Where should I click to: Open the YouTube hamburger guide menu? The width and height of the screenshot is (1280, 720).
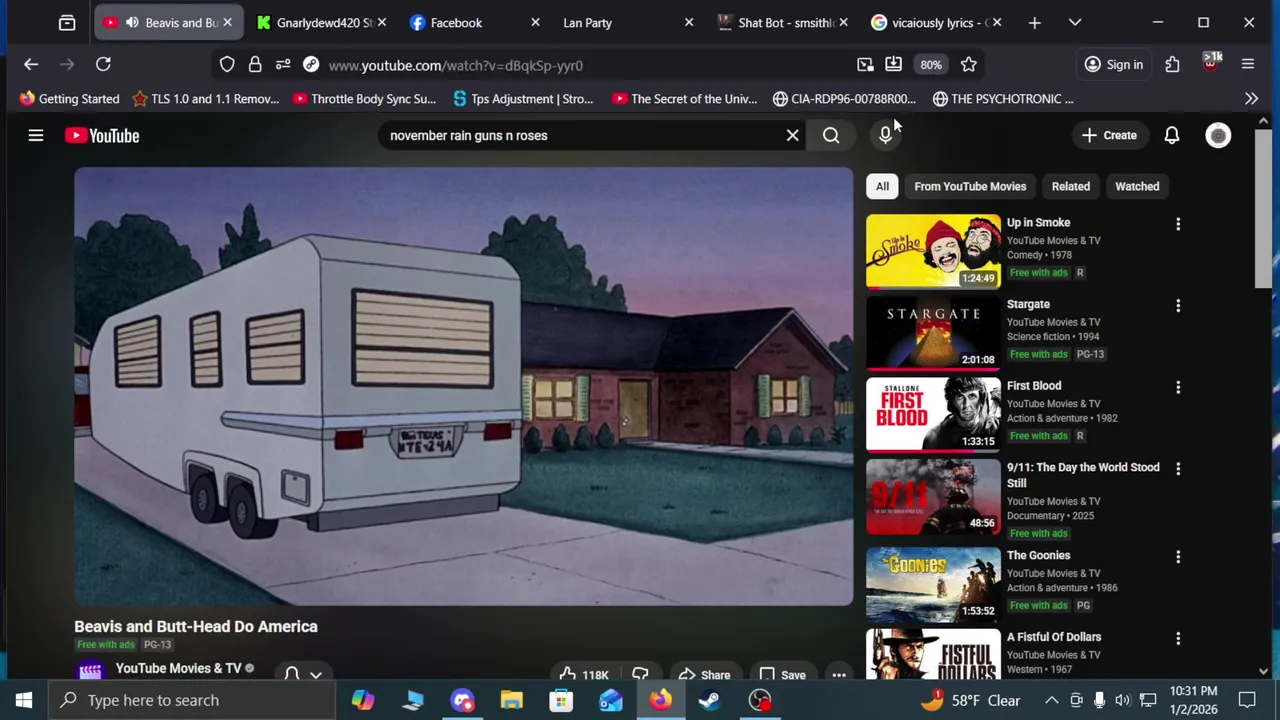point(36,135)
